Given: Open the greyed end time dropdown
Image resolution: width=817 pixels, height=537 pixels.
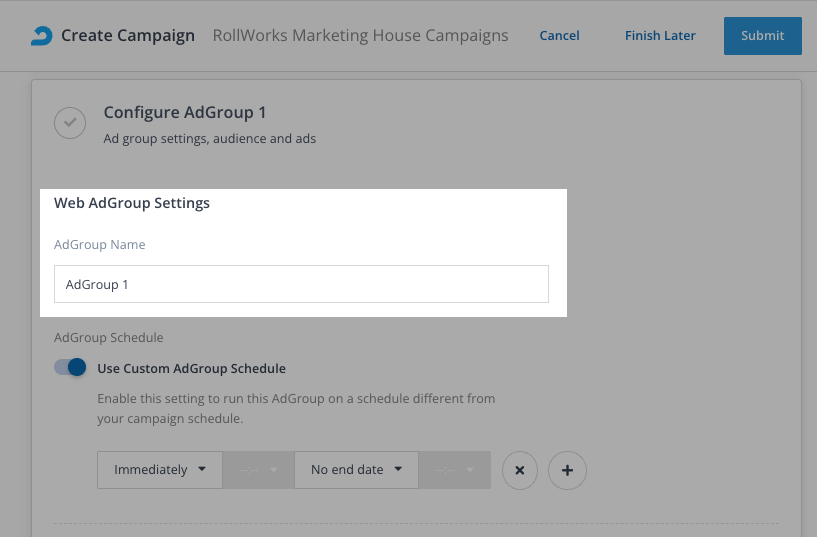Looking at the screenshot, I should click(x=454, y=470).
